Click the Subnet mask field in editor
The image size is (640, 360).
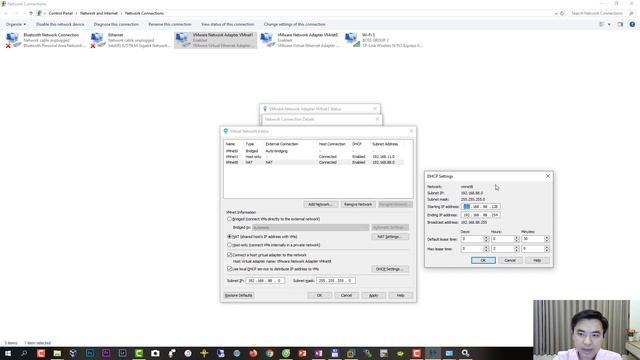pyautogui.click(x=336, y=281)
